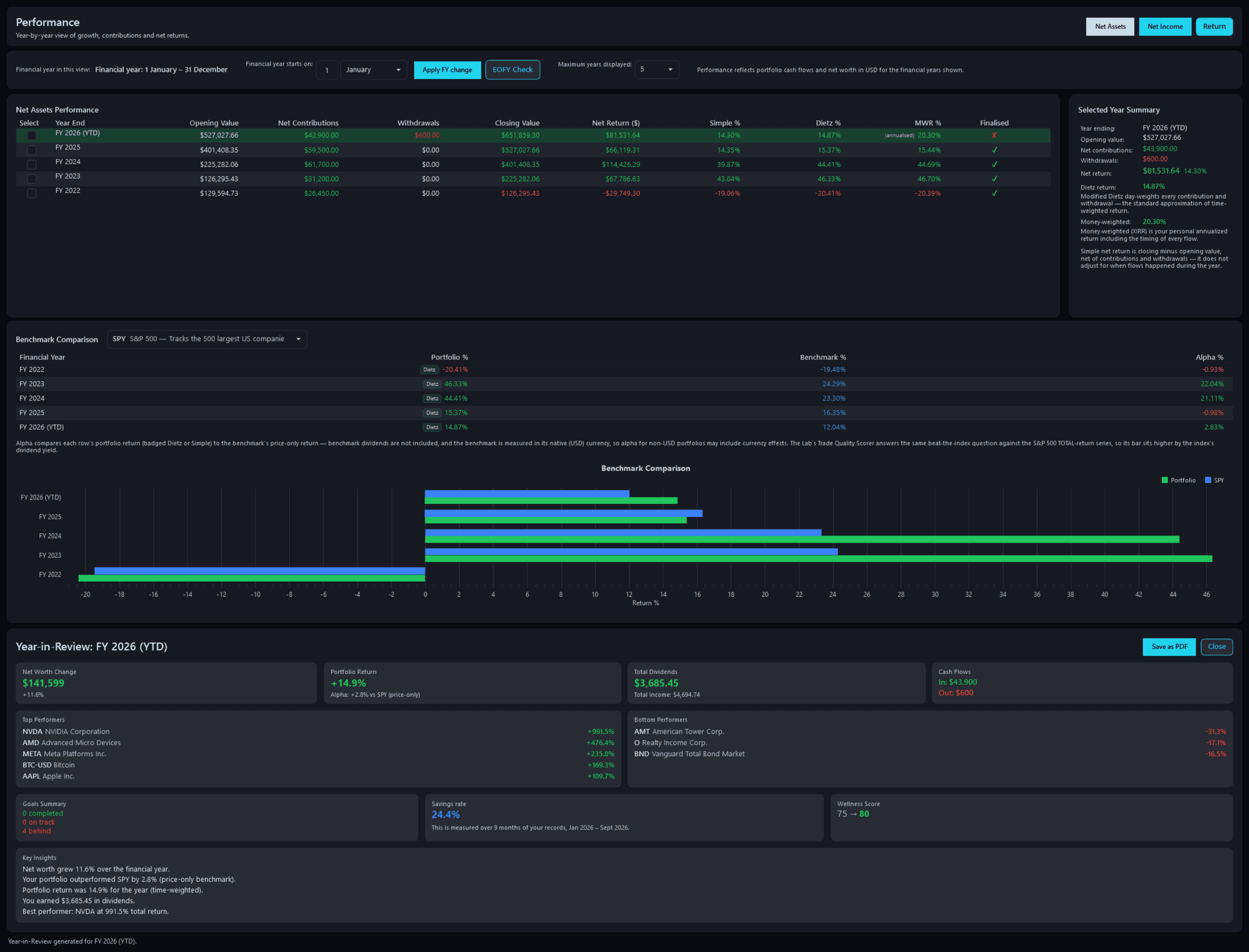This screenshot has height=952, width=1249.
Task: Toggle the green Portfolio legend swatch
Action: click(x=1164, y=480)
